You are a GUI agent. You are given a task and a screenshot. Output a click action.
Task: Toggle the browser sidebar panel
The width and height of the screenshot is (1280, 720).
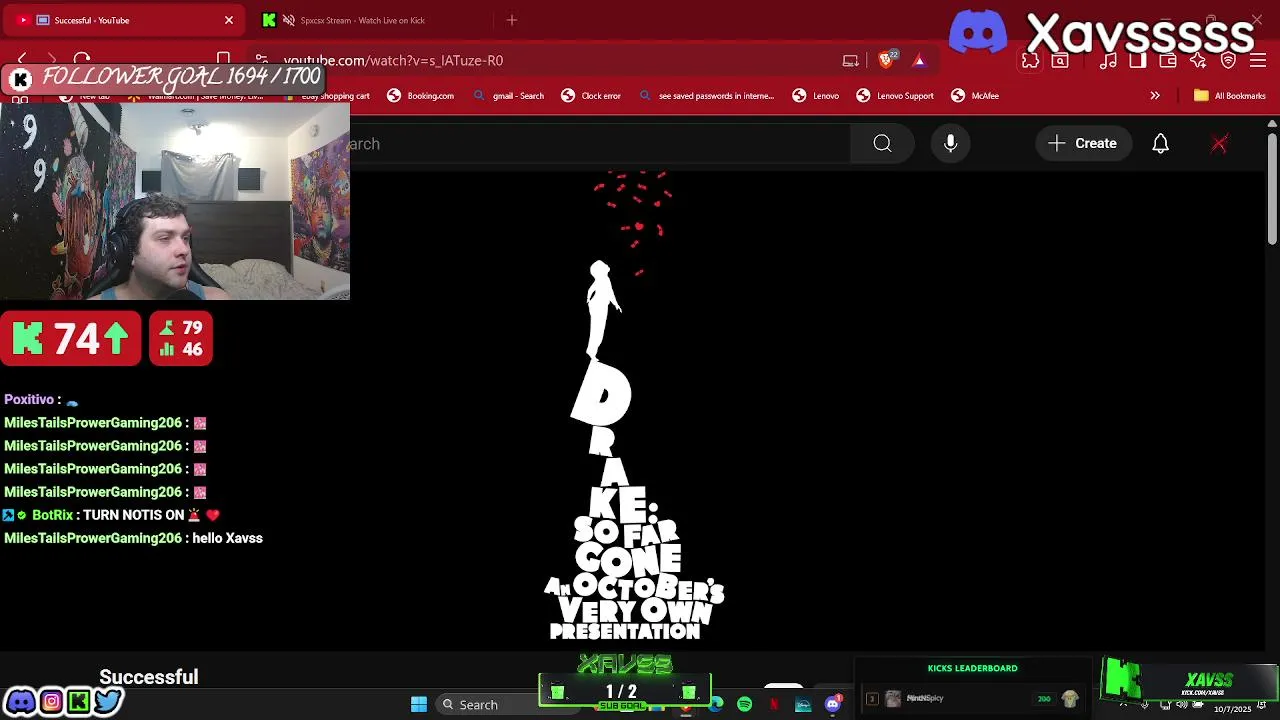[1138, 60]
